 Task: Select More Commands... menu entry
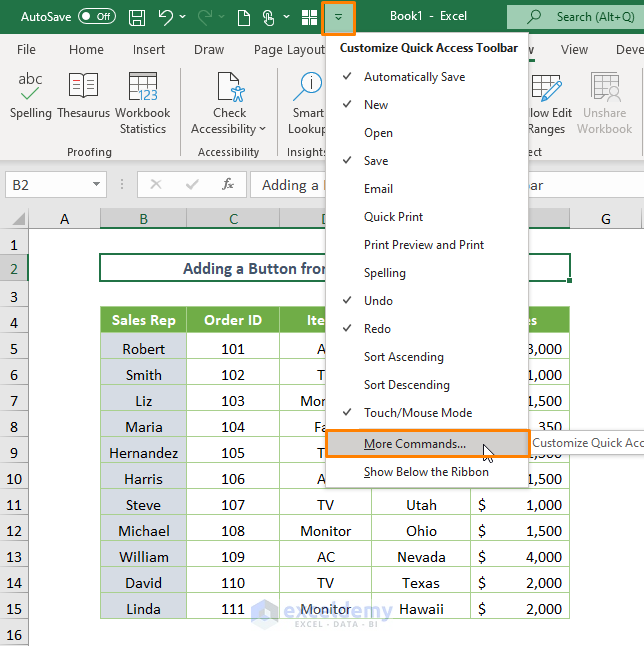[415, 444]
